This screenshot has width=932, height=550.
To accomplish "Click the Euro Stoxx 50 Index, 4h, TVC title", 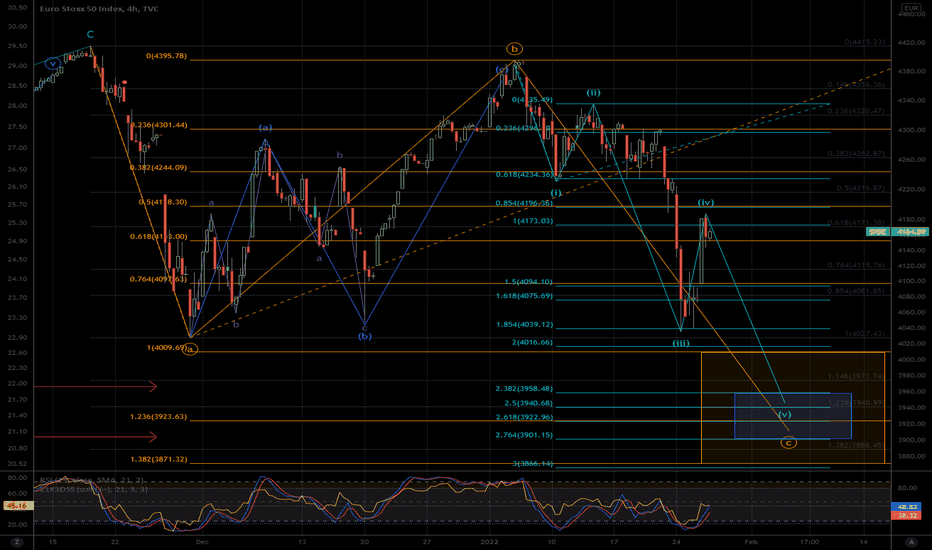I will [x=99, y=9].
